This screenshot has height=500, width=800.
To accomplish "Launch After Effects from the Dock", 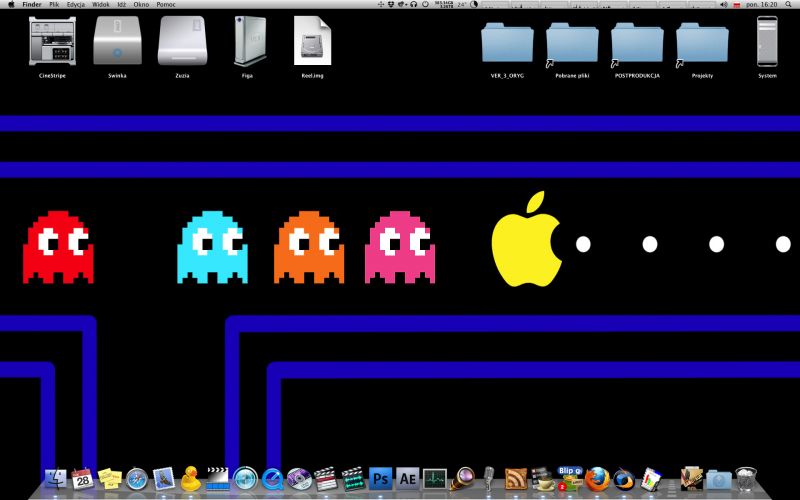I will click(408, 479).
